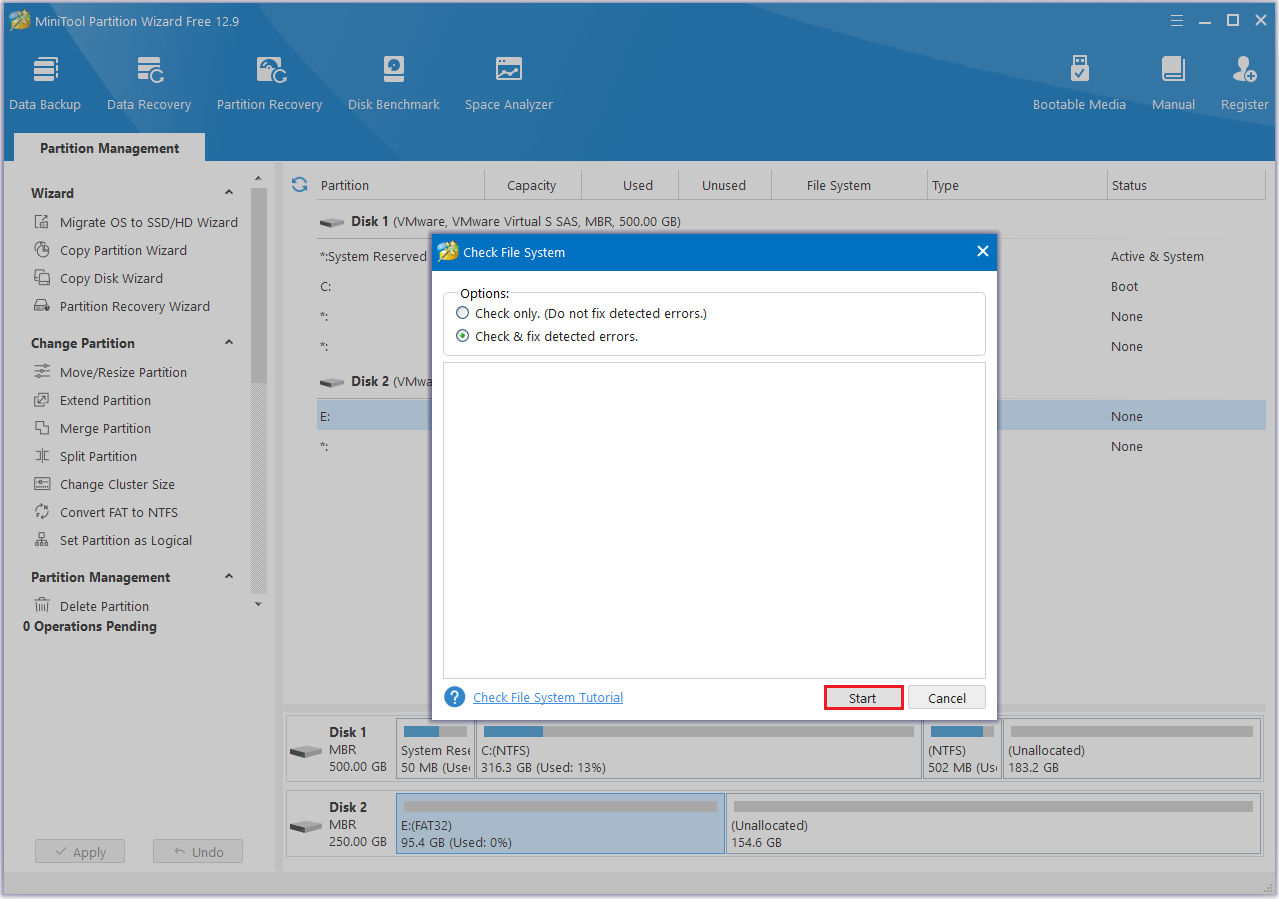Click the help question mark icon in dialog
This screenshot has width=1279, height=899.
pos(455,697)
